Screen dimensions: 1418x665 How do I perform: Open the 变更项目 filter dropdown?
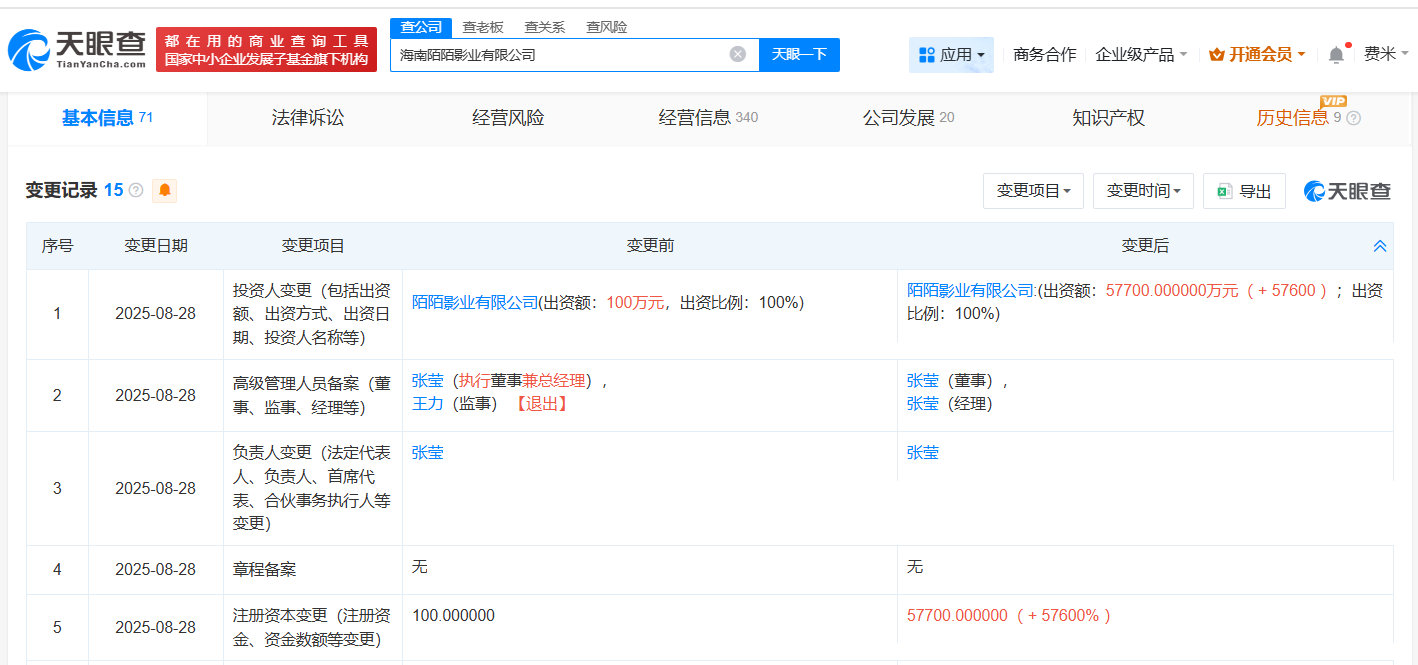tap(1033, 190)
